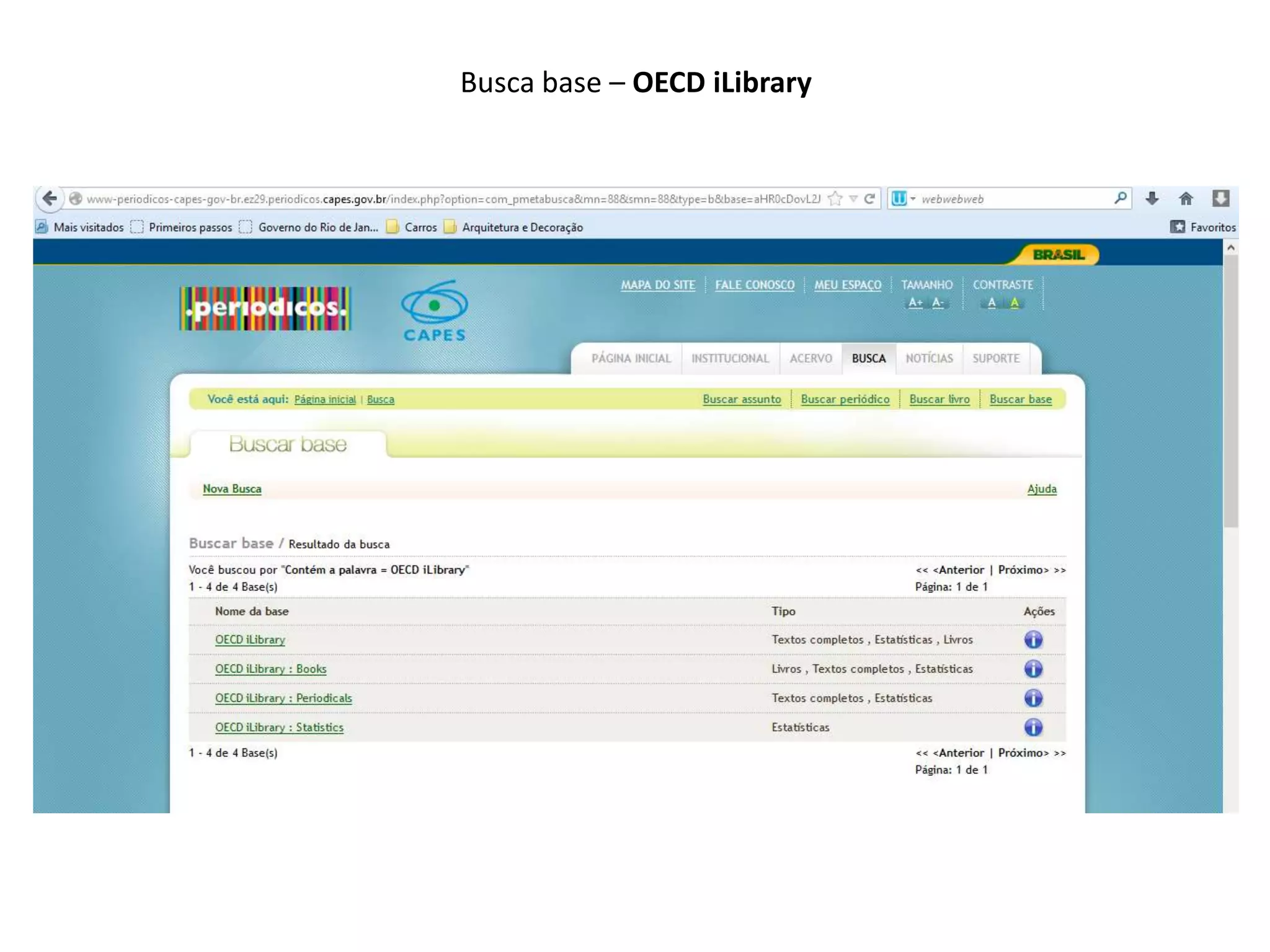Switch to INSTITUCIONAL tab
1270x952 pixels.
click(730, 359)
